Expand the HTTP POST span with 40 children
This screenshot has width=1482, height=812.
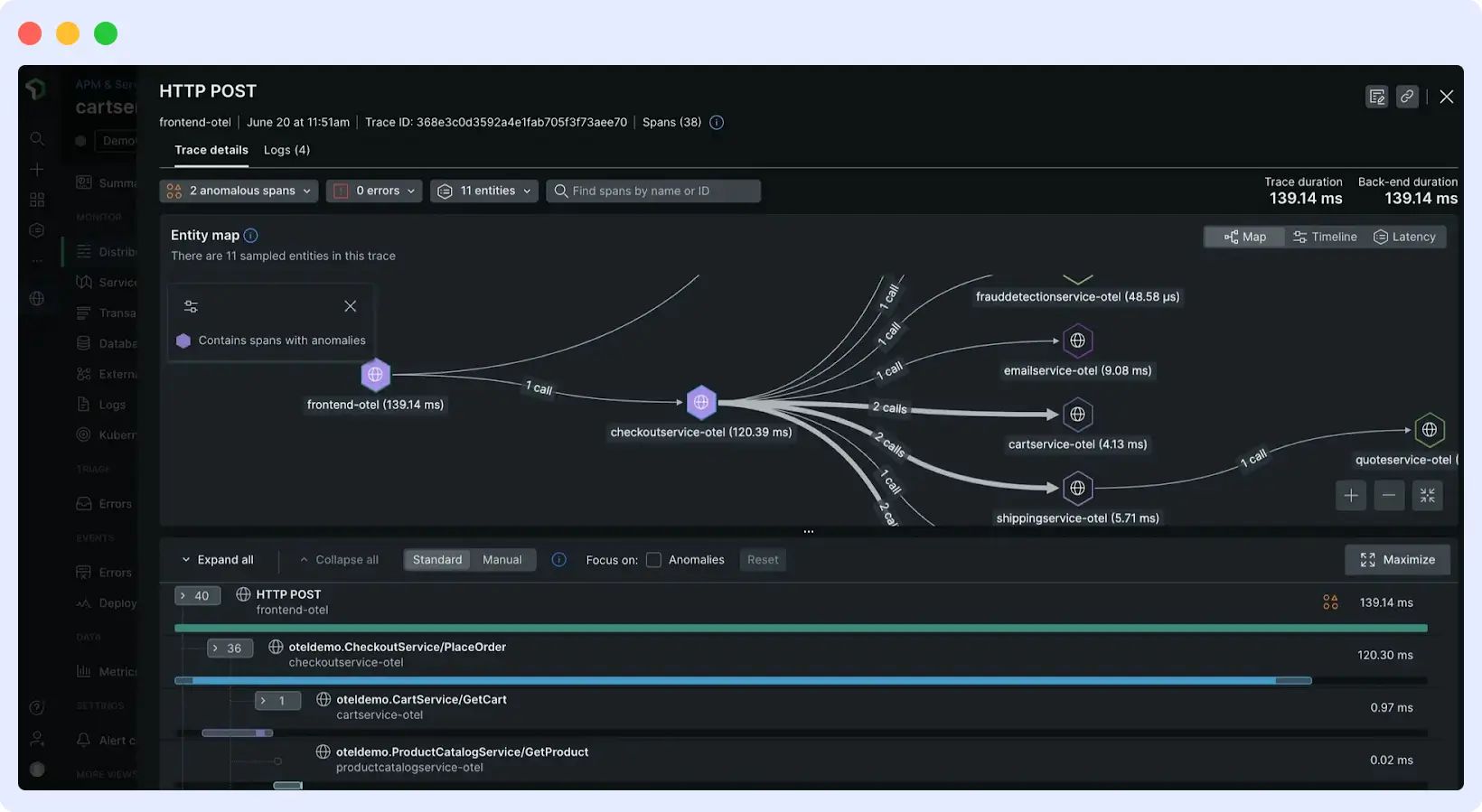pyautogui.click(x=197, y=595)
